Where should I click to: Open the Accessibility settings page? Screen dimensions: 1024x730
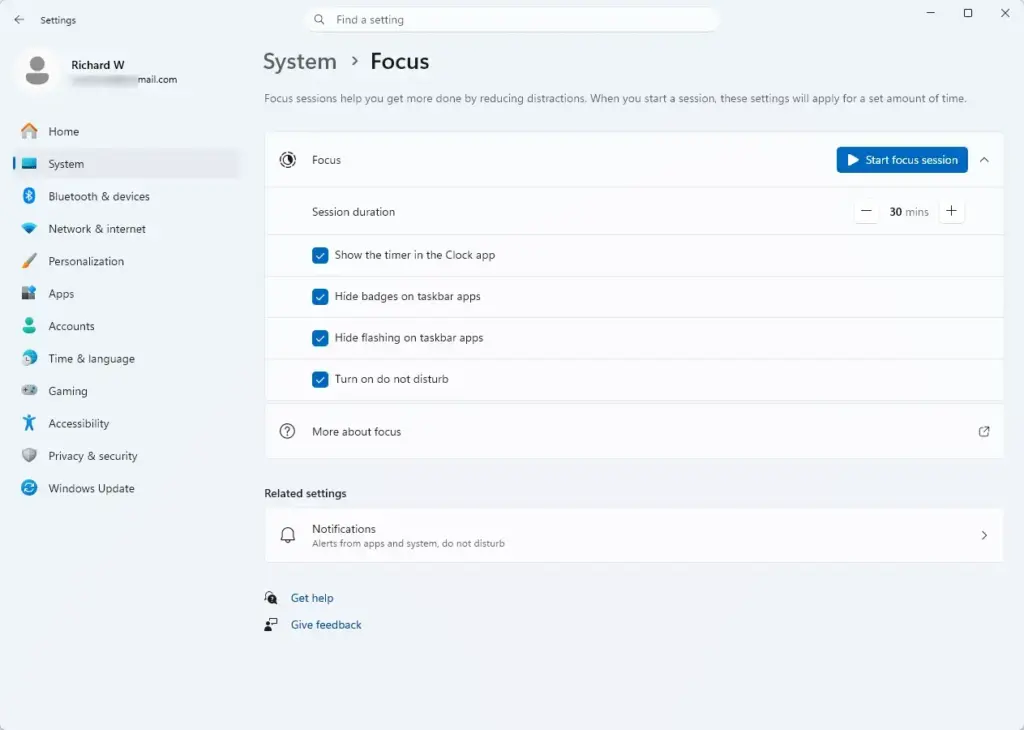coord(125,423)
